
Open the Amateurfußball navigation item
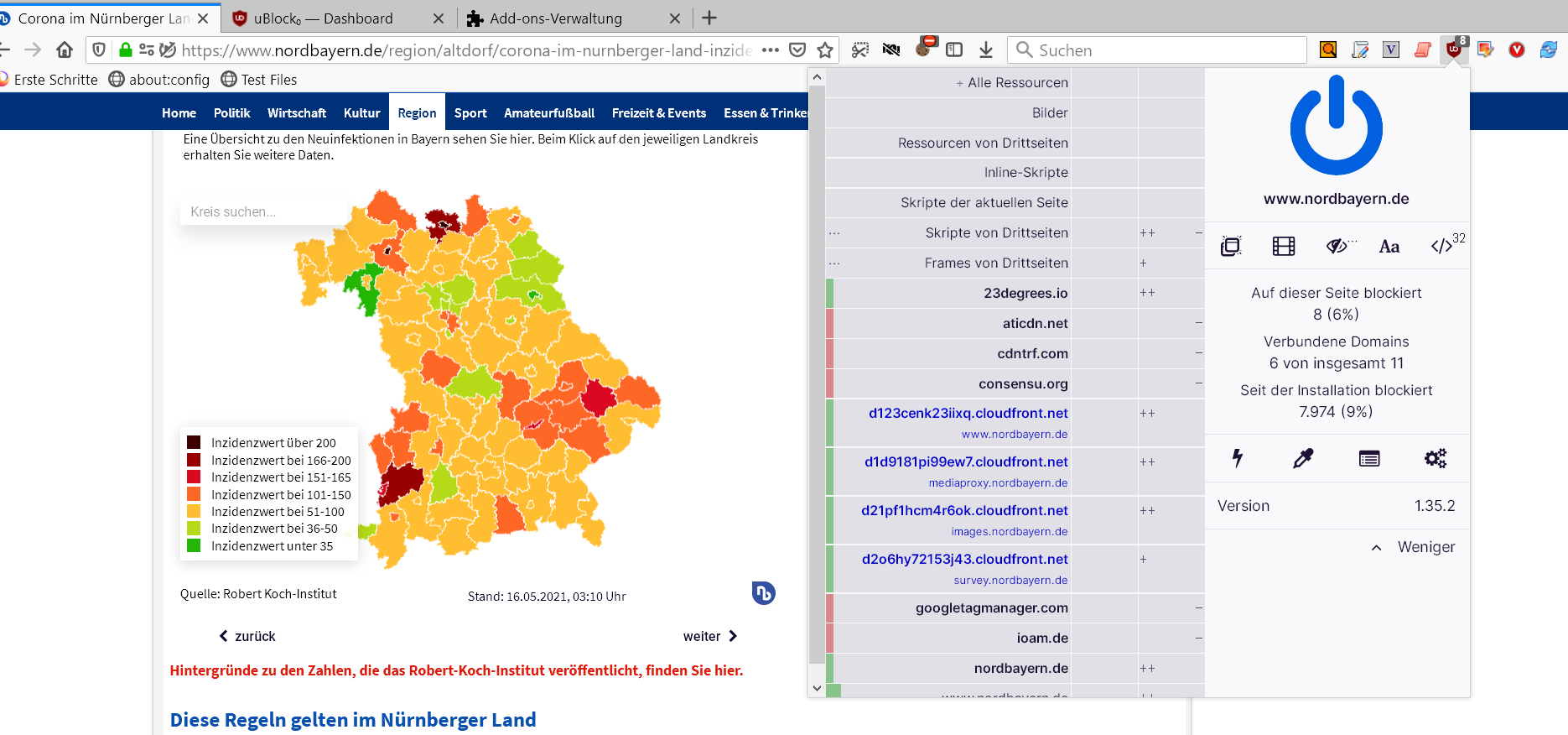549,112
